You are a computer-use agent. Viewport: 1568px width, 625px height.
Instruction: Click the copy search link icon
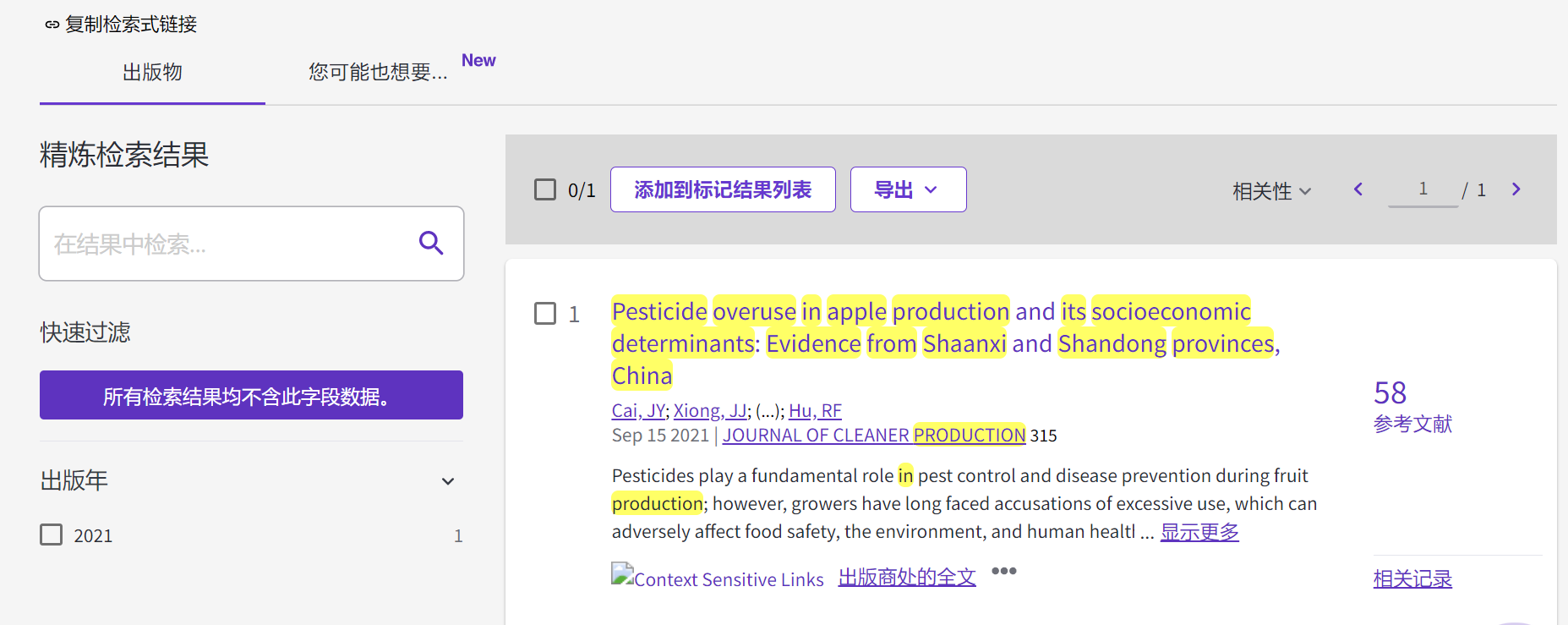click(52, 25)
